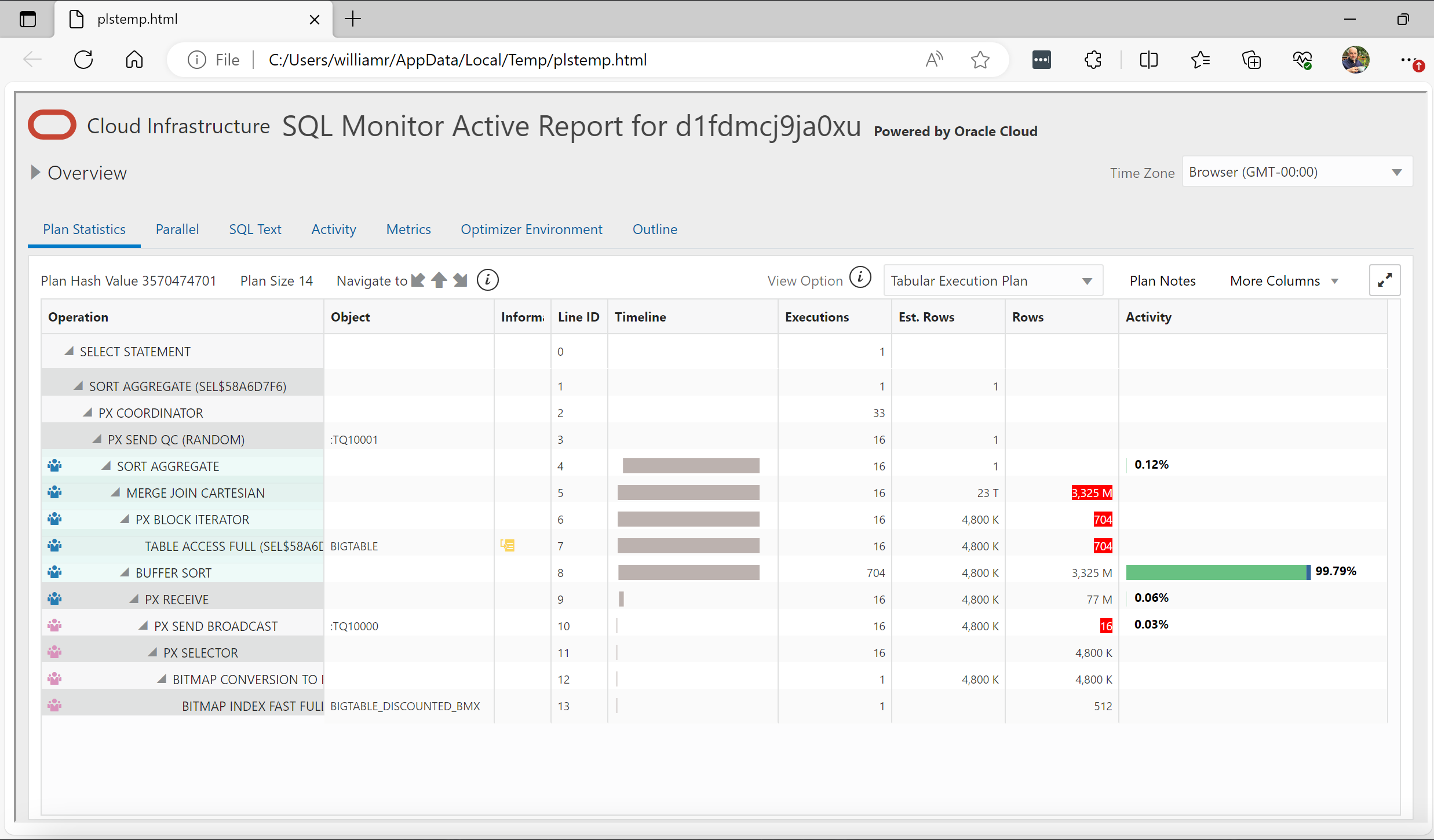Collapse the SELECT STATEMENT node
This screenshot has width=1434, height=840.
pyautogui.click(x=69, y=351)
